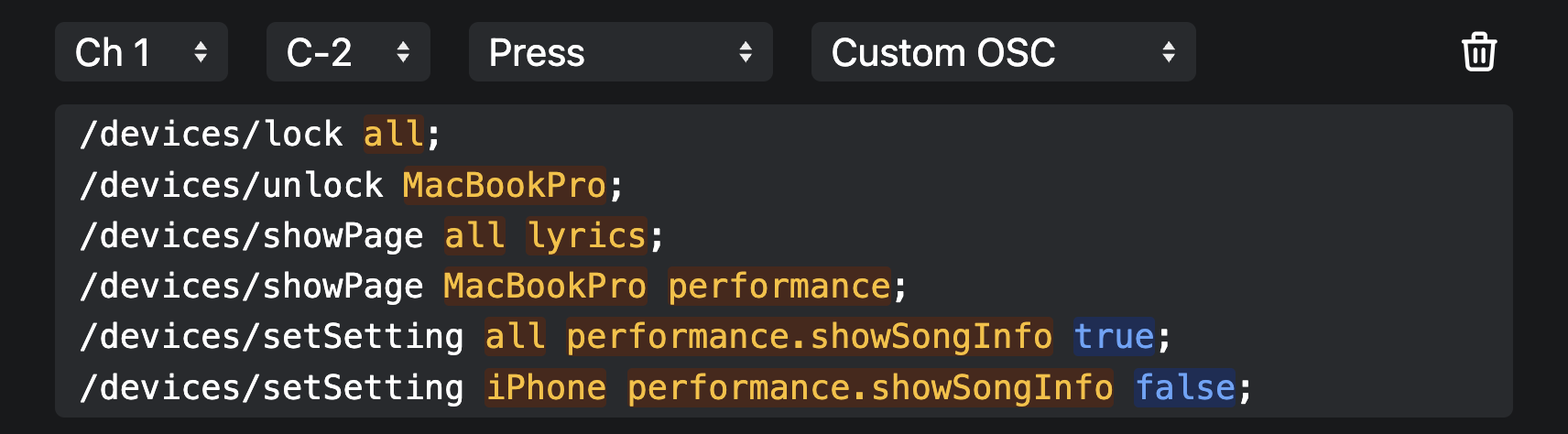
Task: Click the 'performance' page argument
Action: [x=779, y=287]
